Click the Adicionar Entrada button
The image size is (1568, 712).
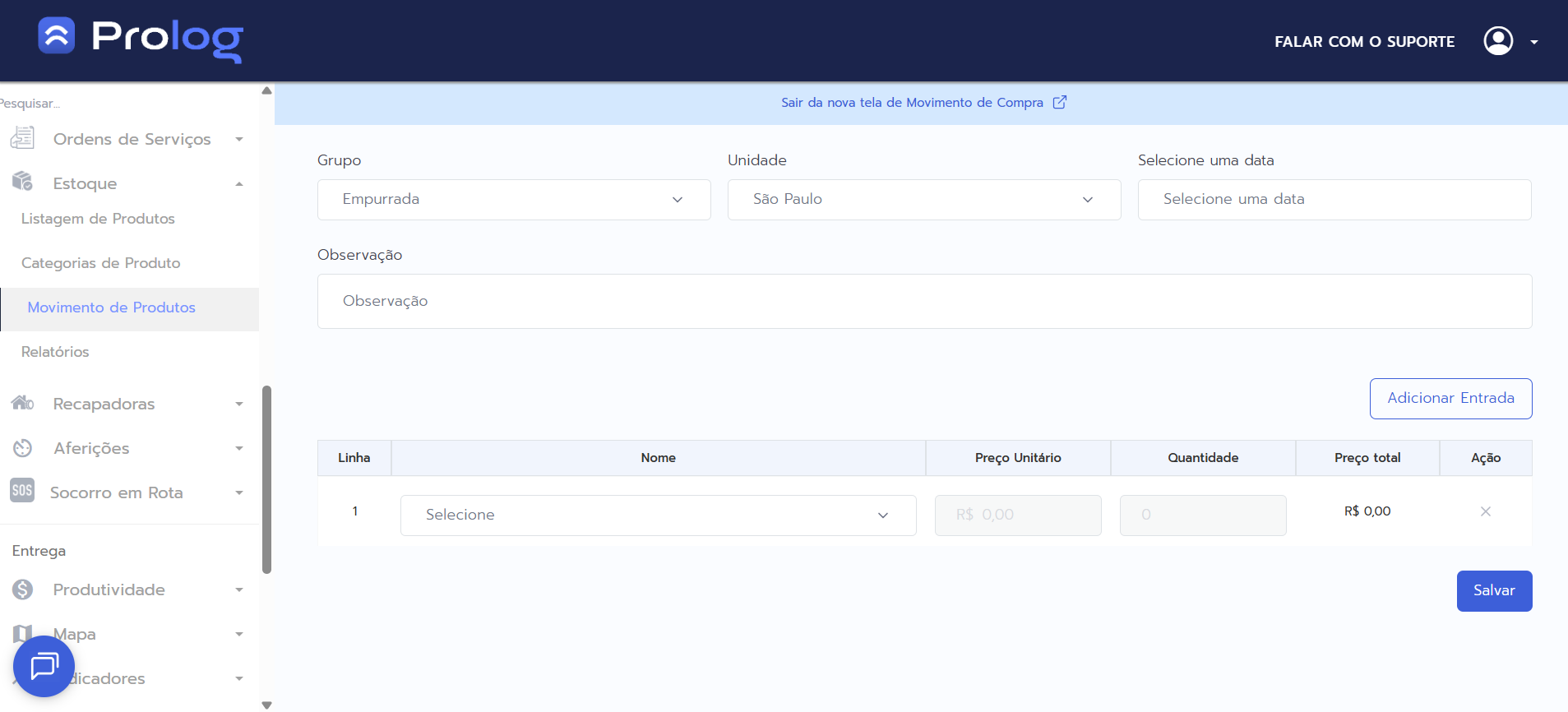(1450, 399)
